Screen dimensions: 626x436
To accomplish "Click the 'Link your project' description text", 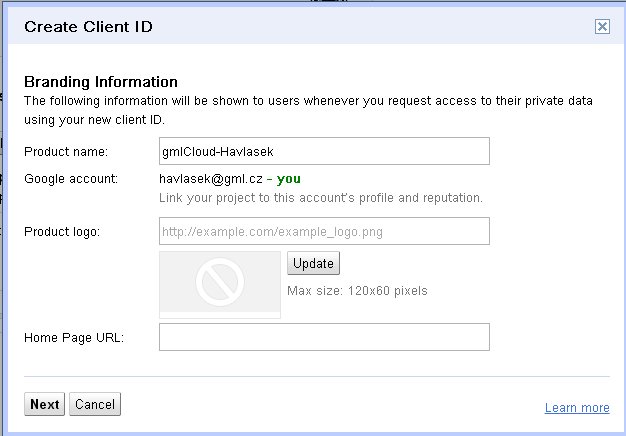I will (321, 197).
